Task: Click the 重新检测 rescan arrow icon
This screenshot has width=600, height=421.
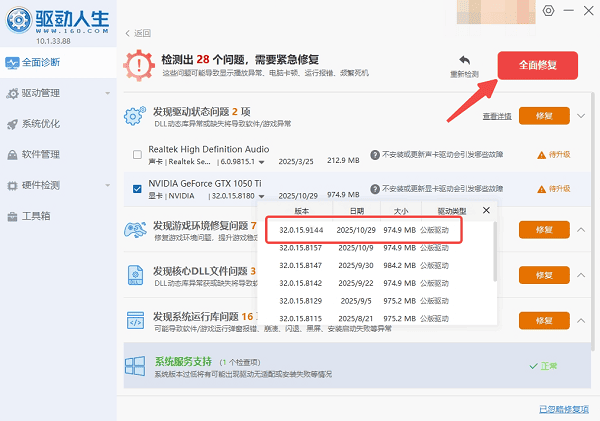Action: coord(465,60)
